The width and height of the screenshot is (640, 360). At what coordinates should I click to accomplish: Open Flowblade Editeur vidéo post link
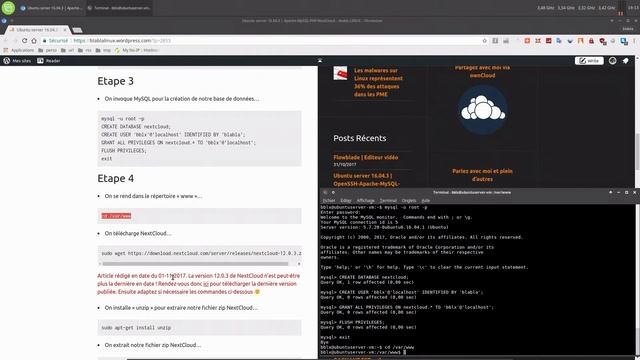[365, 157]
